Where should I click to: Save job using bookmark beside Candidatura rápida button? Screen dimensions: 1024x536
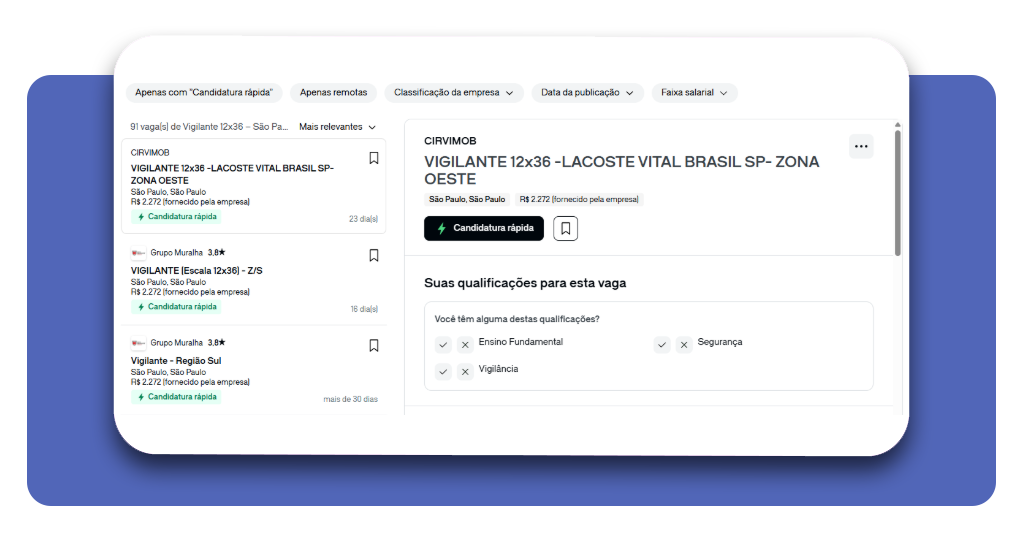click(x=566, y=229)
